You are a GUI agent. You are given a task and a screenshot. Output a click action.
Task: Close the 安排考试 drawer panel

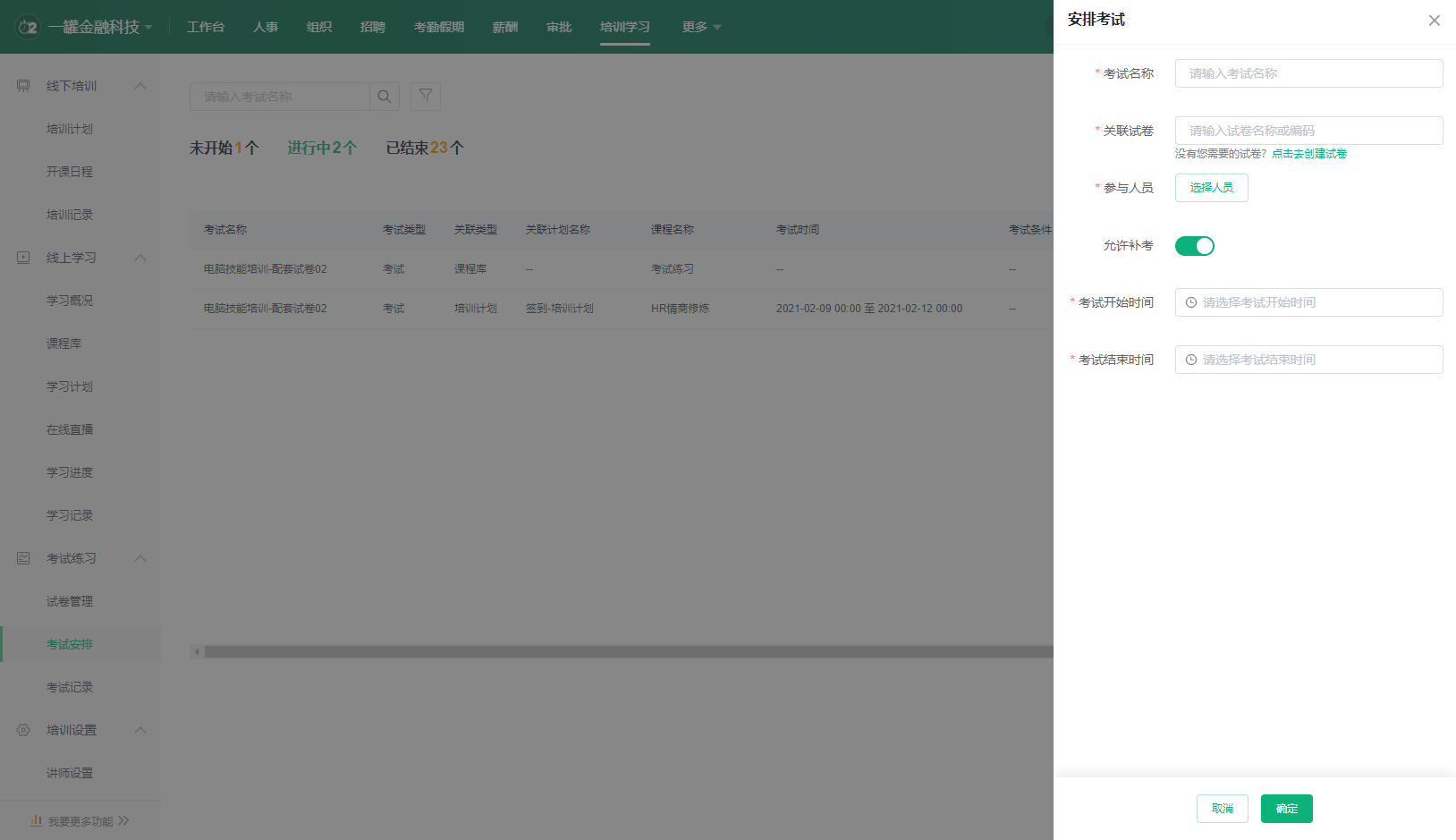1434,21
